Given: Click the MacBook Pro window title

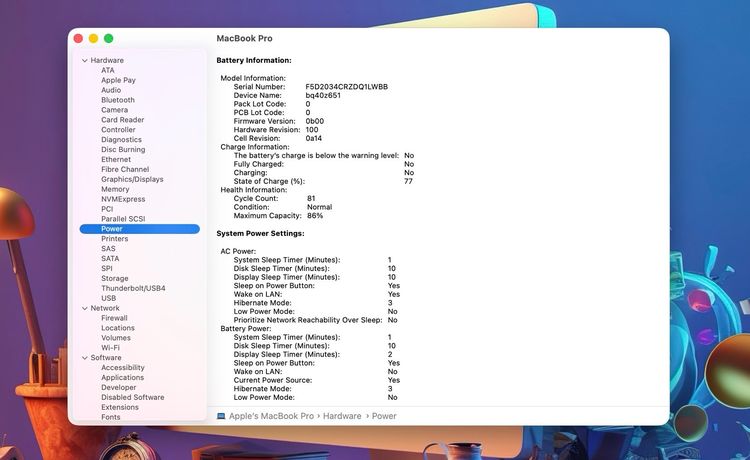Looking at the screenshot, I should pos(244,38).
